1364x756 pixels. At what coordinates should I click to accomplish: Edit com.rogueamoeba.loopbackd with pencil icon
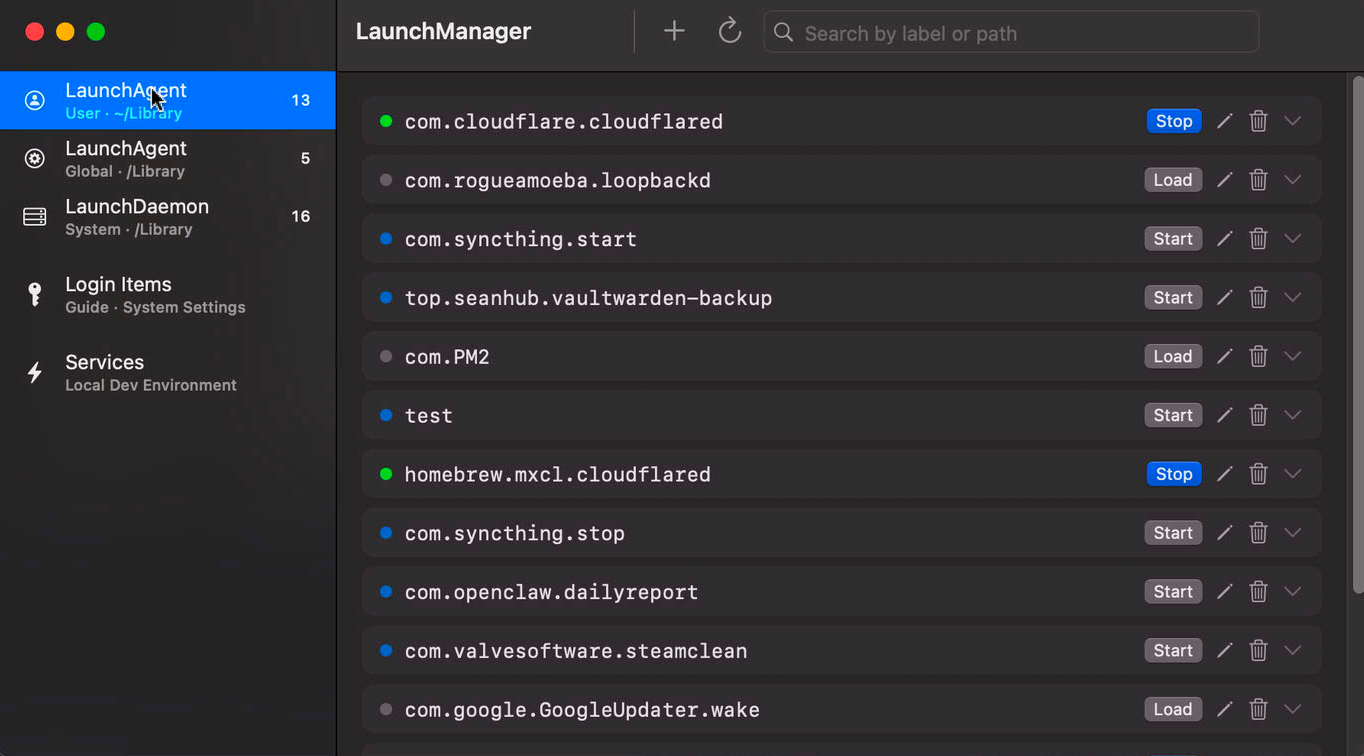[1224, 180]
